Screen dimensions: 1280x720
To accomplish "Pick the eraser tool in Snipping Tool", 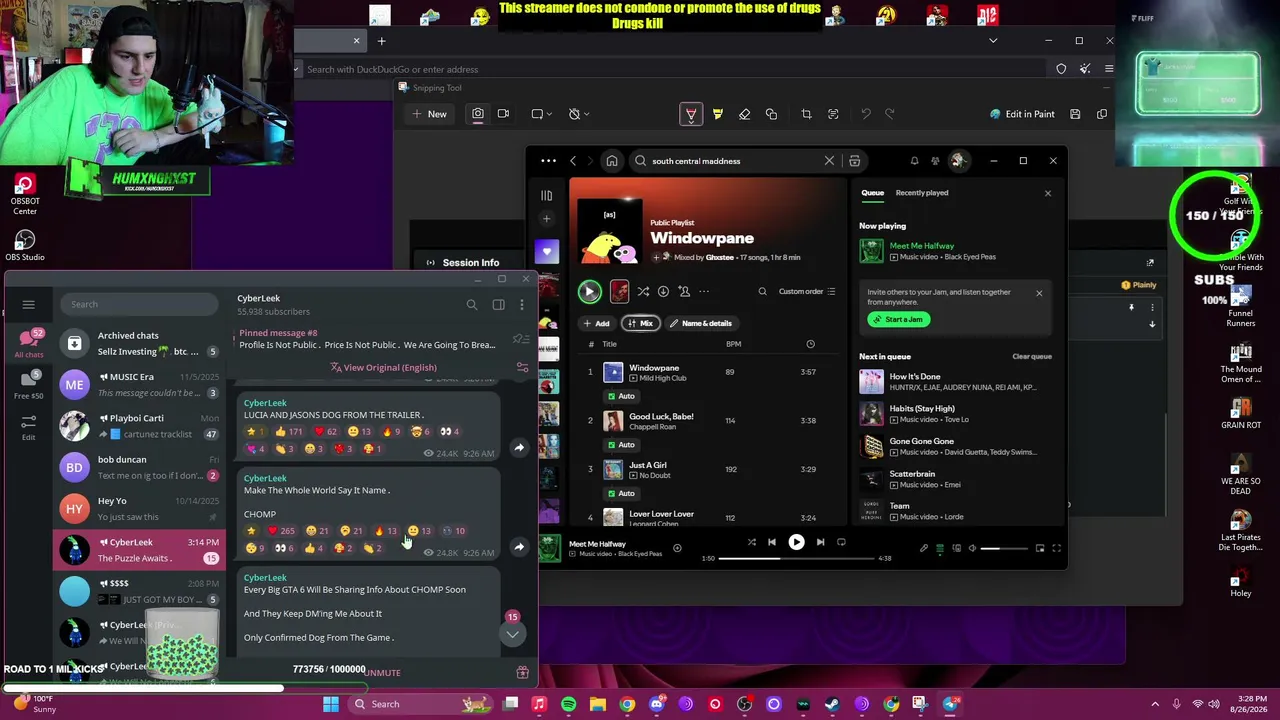I will tap(744, 114).
